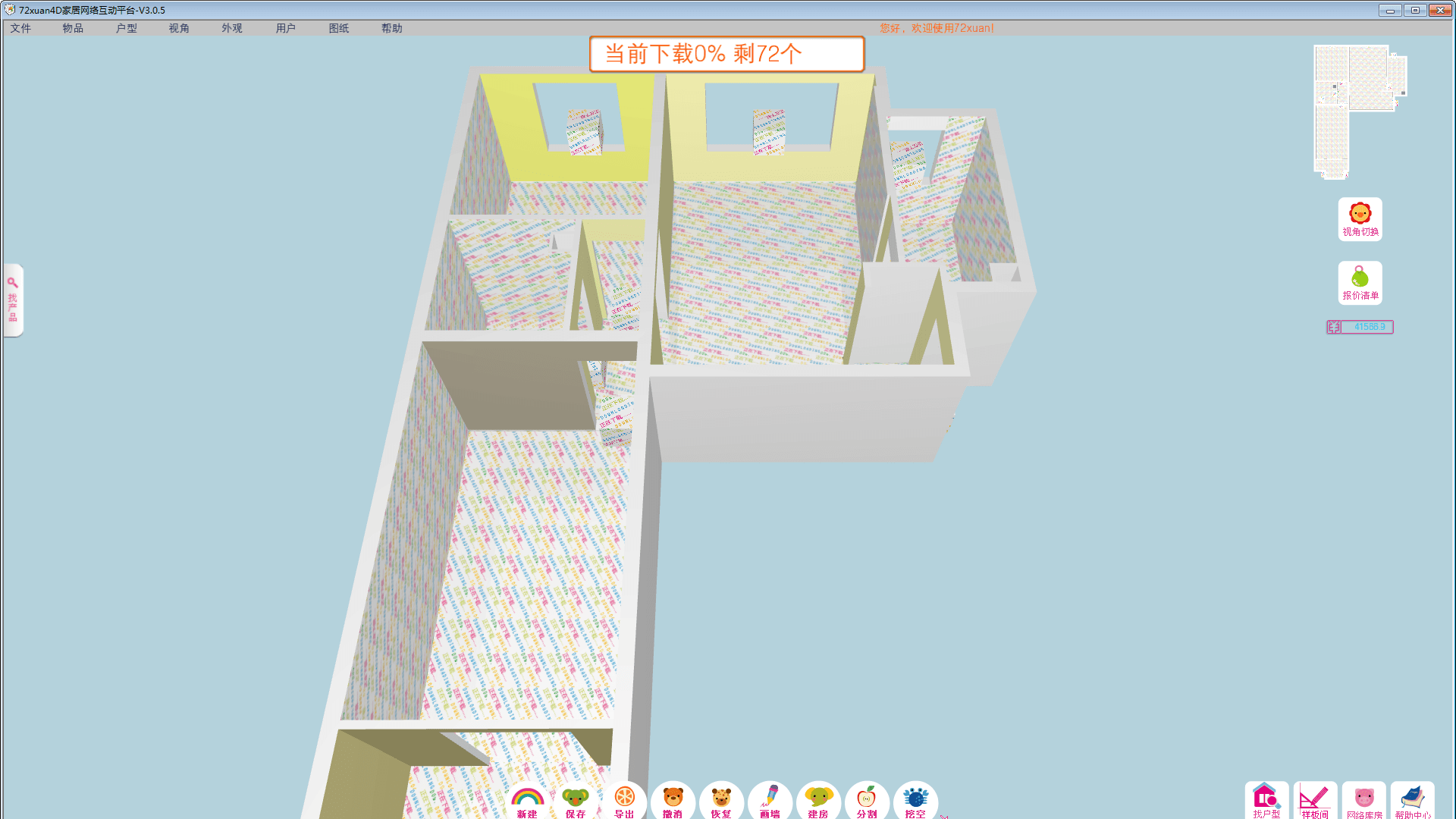
Task: Open the 视角 menu
Action: coord(179,28)
